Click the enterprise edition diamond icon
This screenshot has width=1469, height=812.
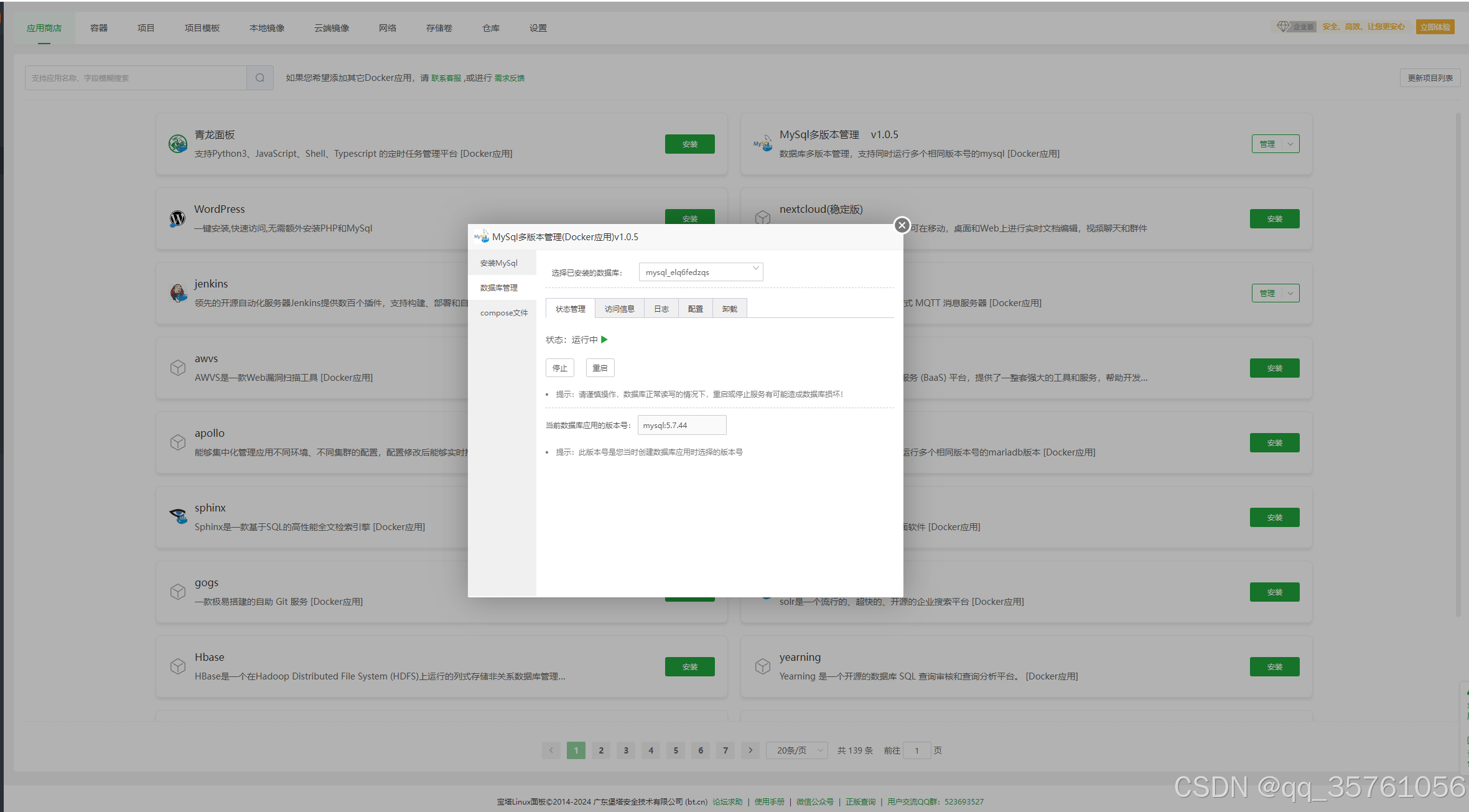(1283, 27)
